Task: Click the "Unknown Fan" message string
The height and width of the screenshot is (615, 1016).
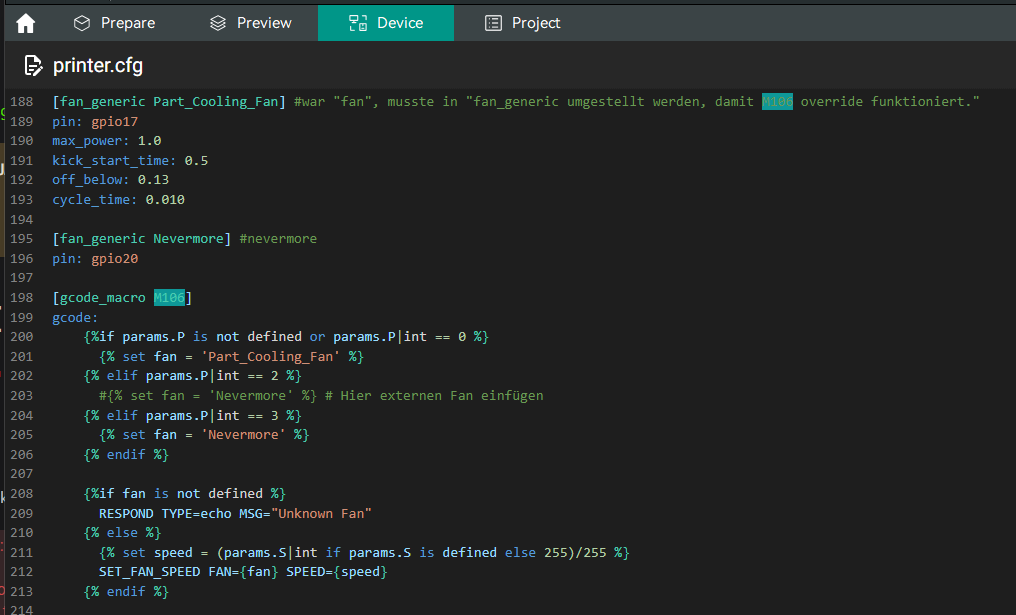Action: [x=320, y=513]
